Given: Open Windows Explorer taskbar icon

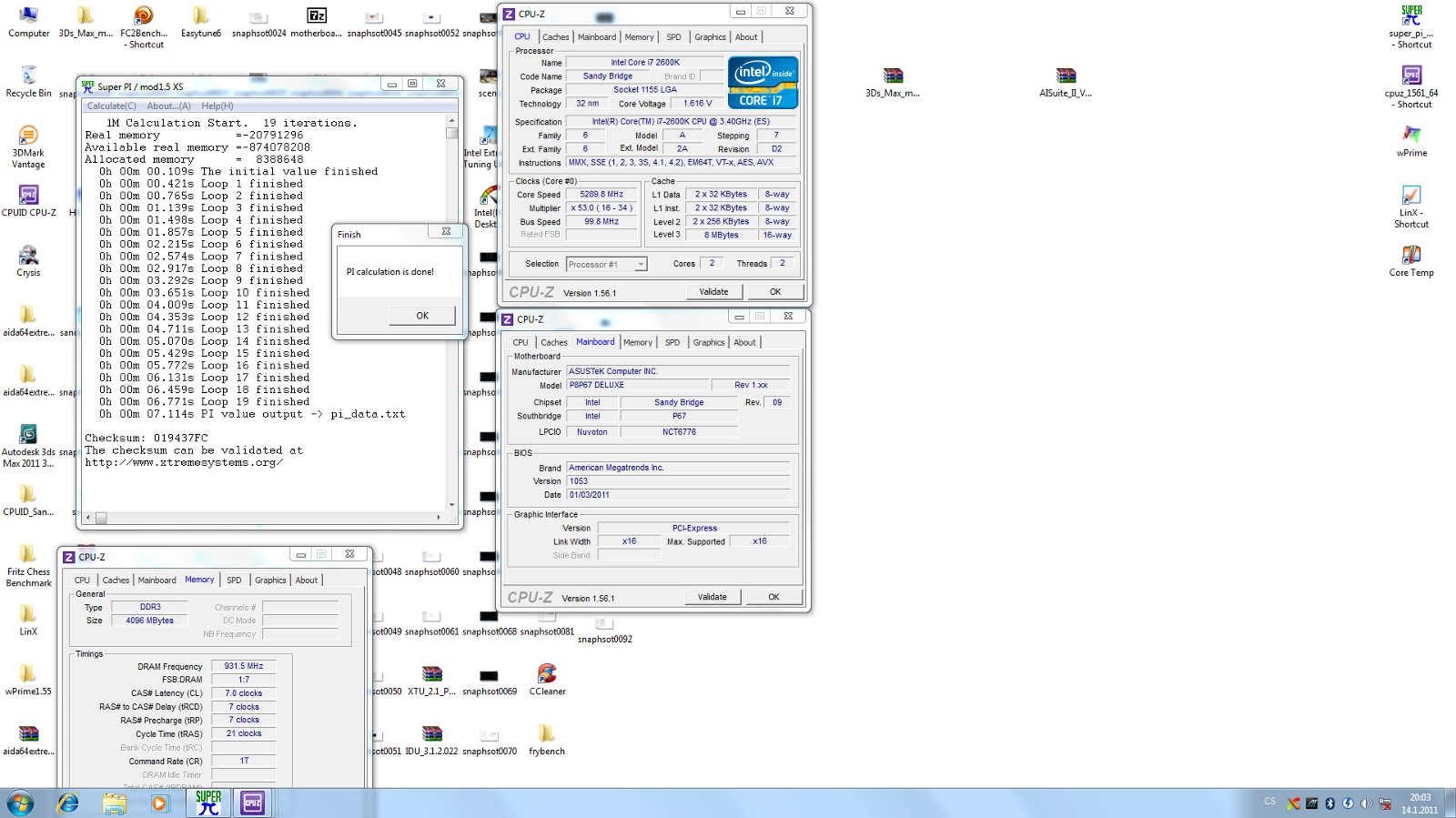Looking at the screenshot, I should click(114, 803).
